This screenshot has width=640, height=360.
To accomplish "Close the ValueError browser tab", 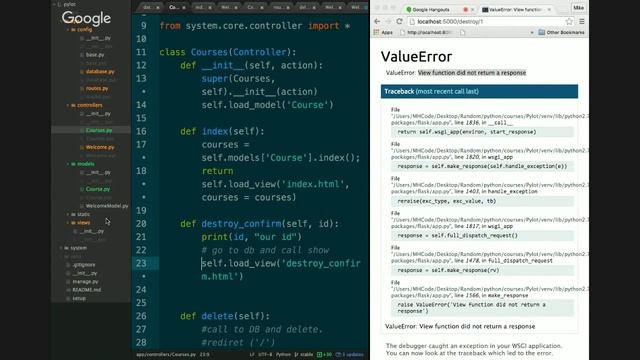I will (x=549, y=9).
